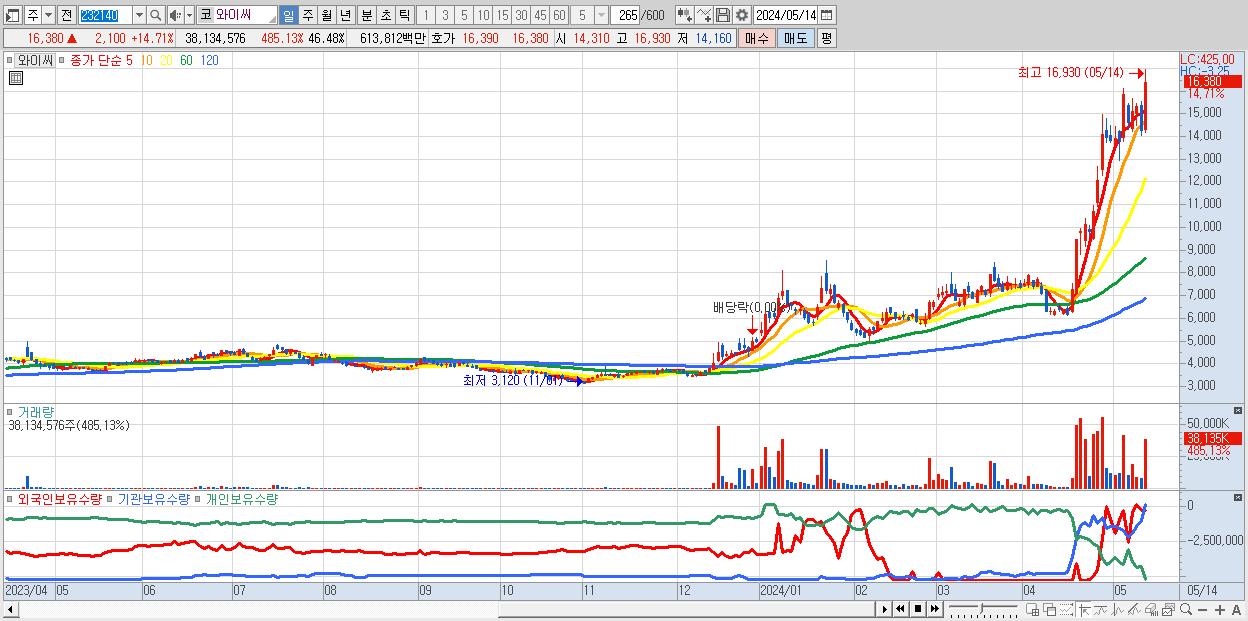Click the indicator add icon left of save
This screenshot has height=621, width=1248.
(684, 15)
